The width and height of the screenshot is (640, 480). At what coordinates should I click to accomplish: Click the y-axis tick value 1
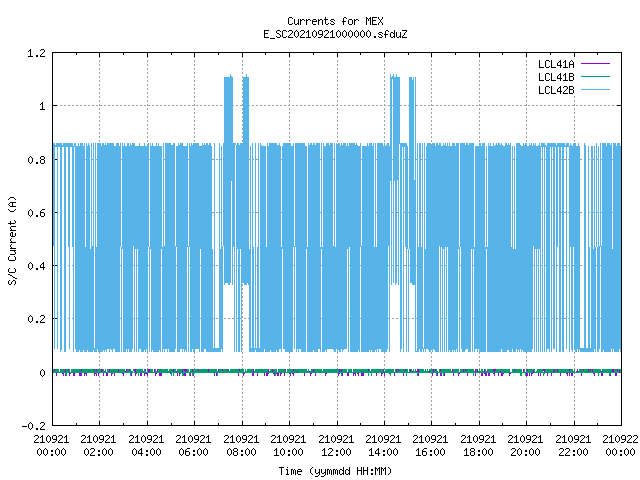[42, 107]
